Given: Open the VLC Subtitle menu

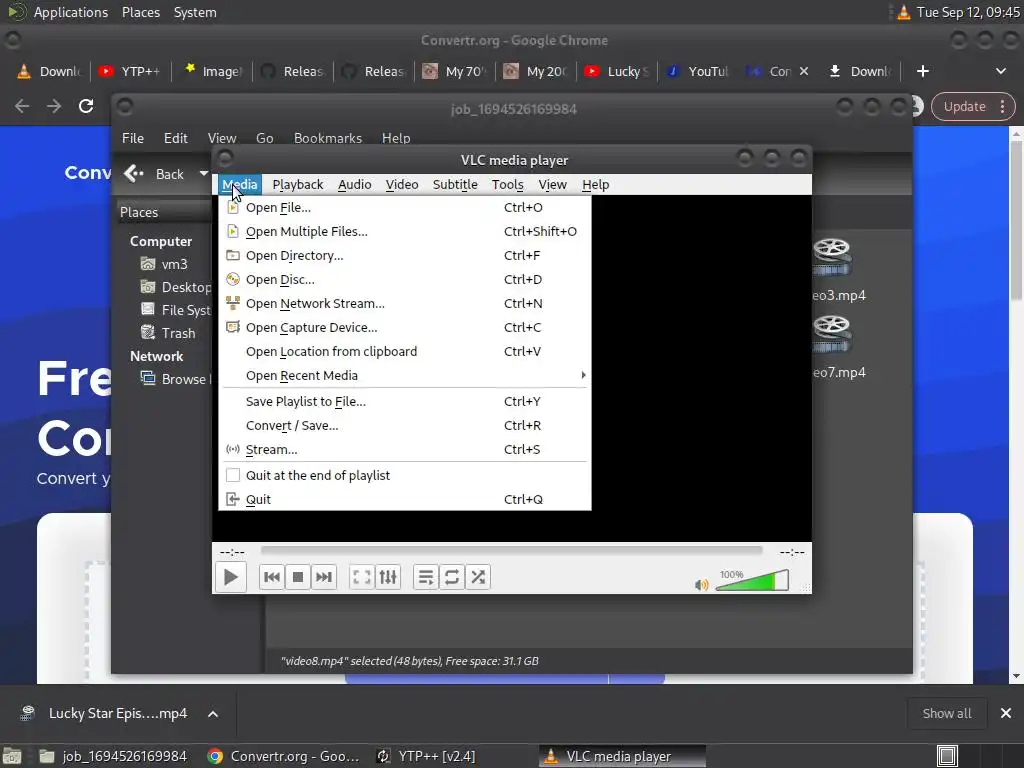Looking at the screenshot, I should (x=455, y=185).
